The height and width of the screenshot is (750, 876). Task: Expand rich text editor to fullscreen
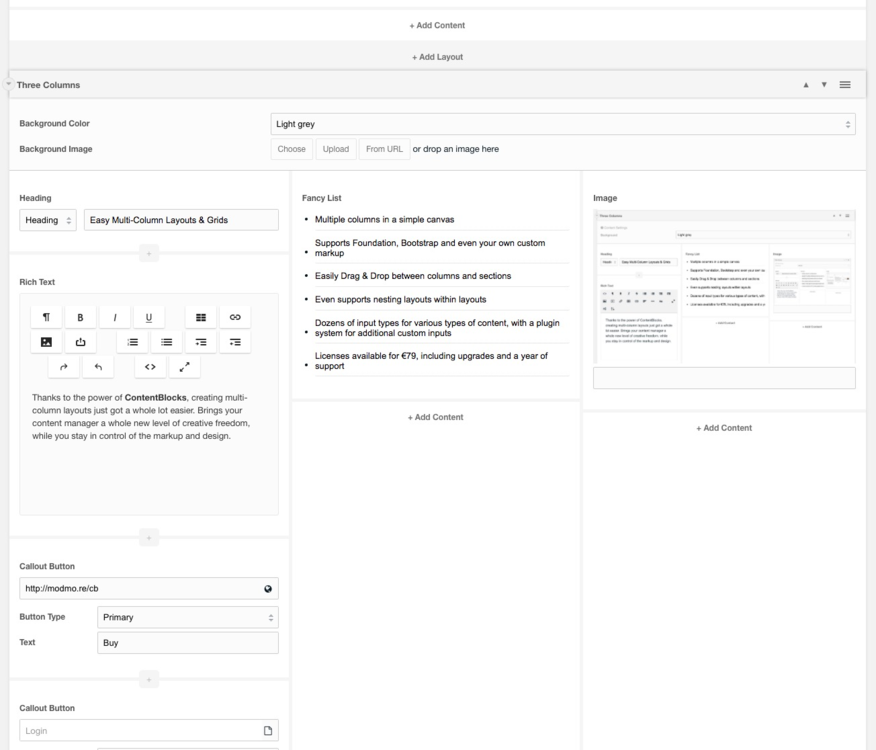pyautogui.click(x=184, y=367)
